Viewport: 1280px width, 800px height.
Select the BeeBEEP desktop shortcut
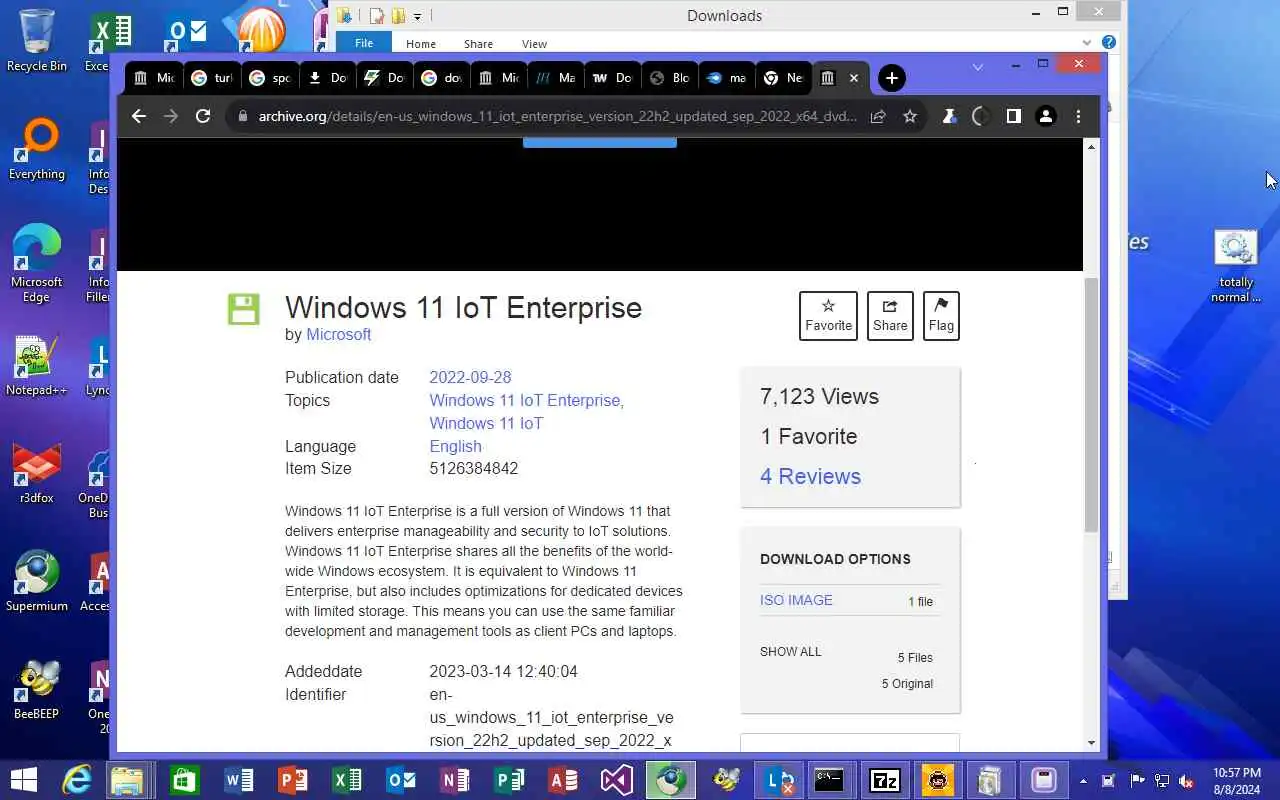[x=37, y=689]
